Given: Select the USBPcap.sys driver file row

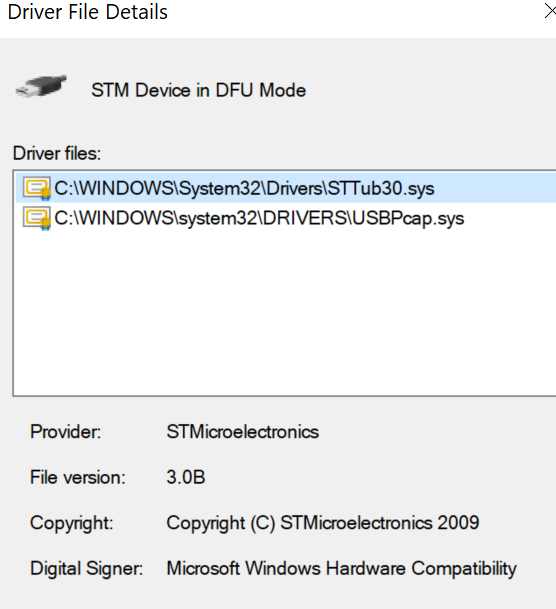Looking at the screenshot, I should [286, 218].
